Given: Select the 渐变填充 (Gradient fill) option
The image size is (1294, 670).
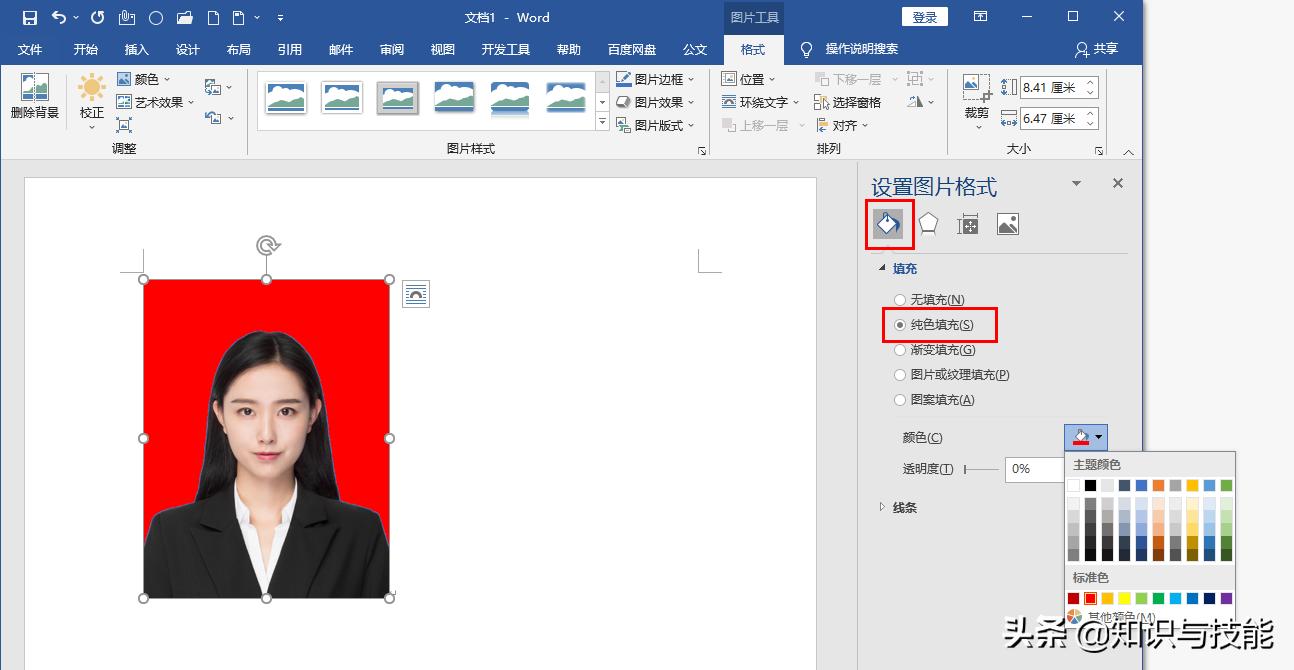Looking at the screenshot, I should tap(900, 349).
